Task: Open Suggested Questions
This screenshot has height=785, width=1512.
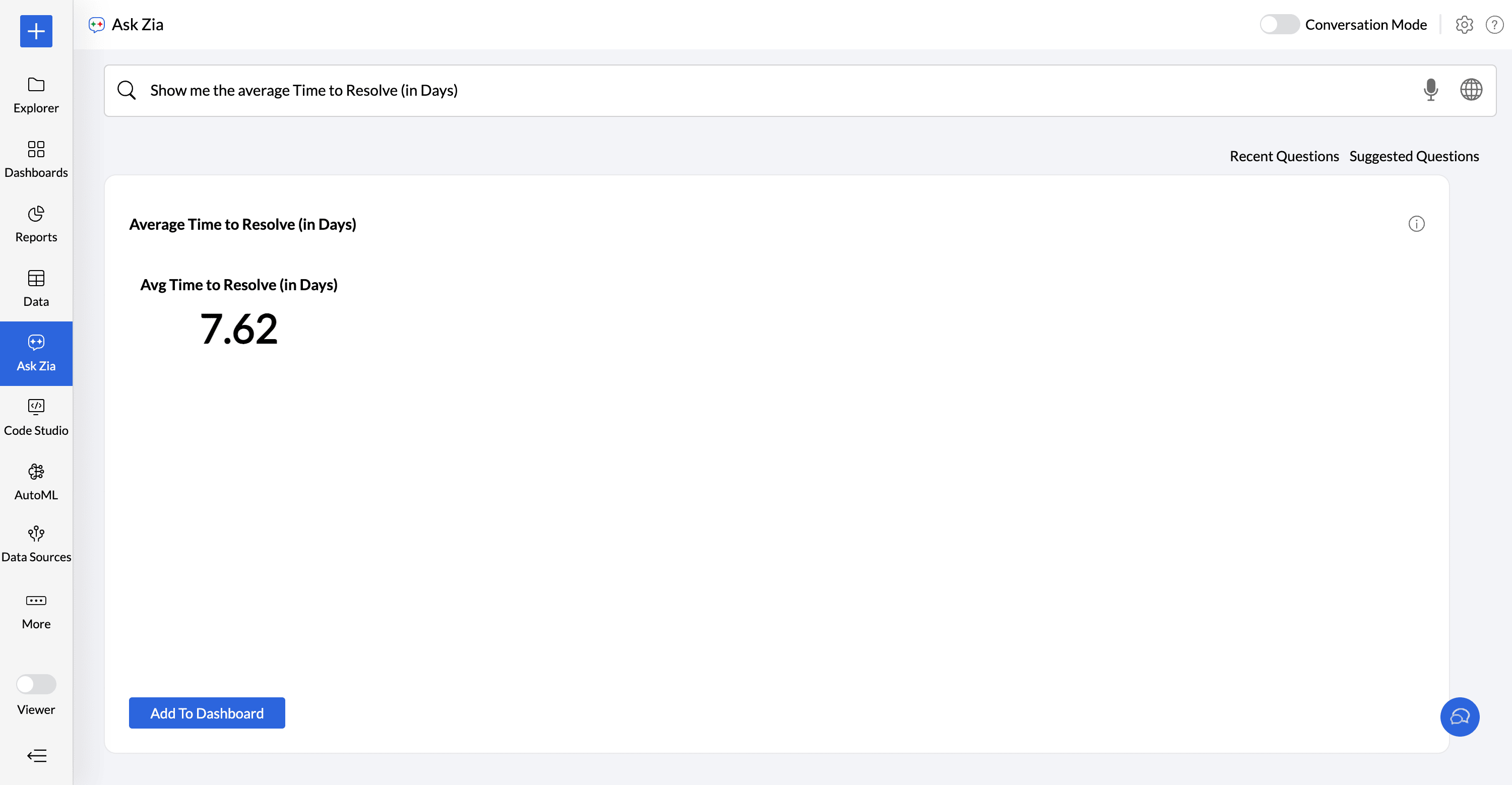Action: tap(1413, 156)
